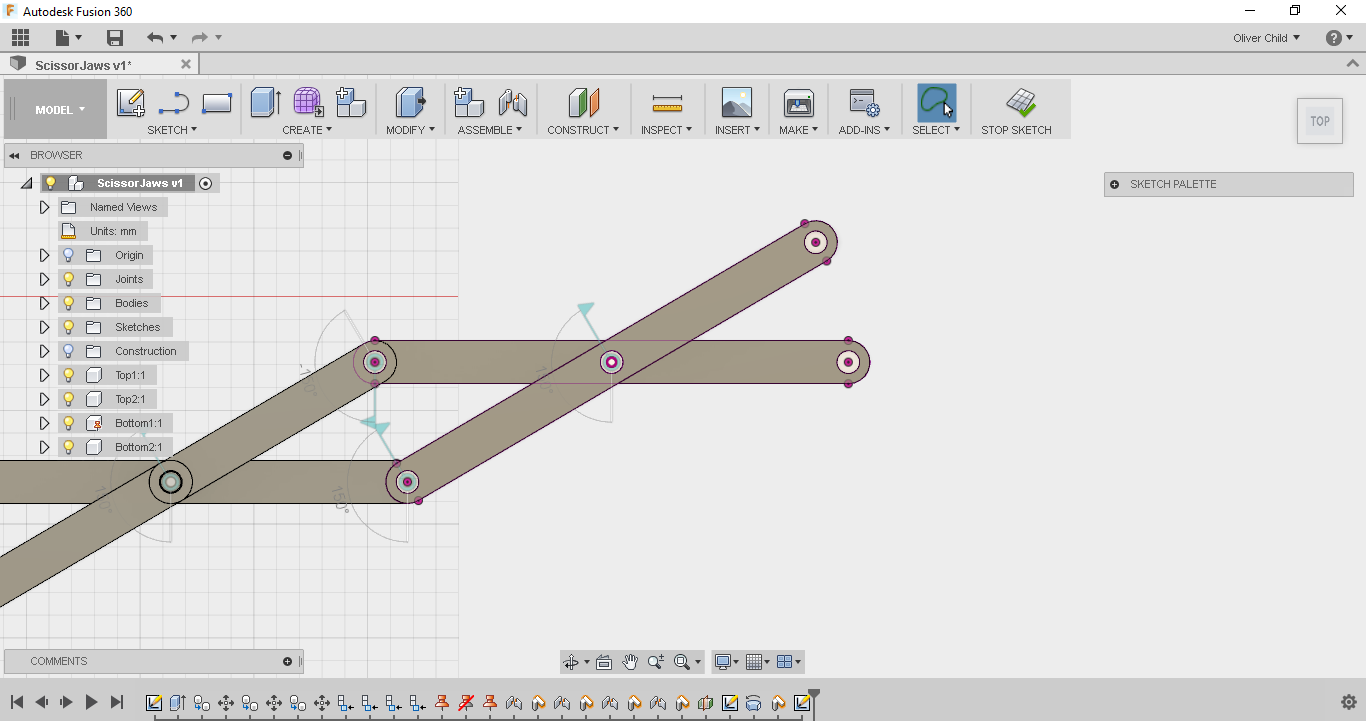Open Grid and Snaps dropdown

pos(759,662)
